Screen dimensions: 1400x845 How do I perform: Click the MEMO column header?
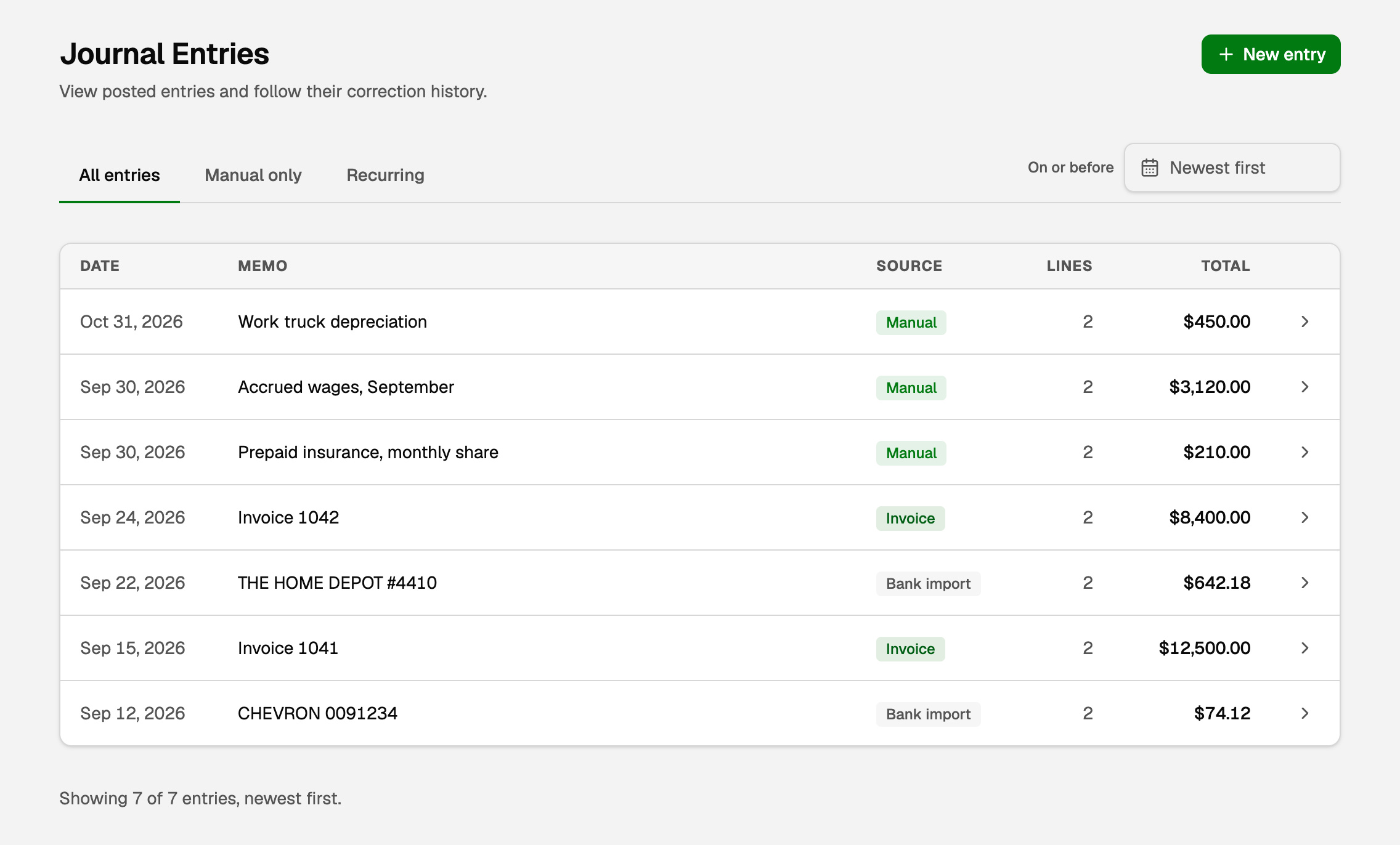[x=262, y=266]
